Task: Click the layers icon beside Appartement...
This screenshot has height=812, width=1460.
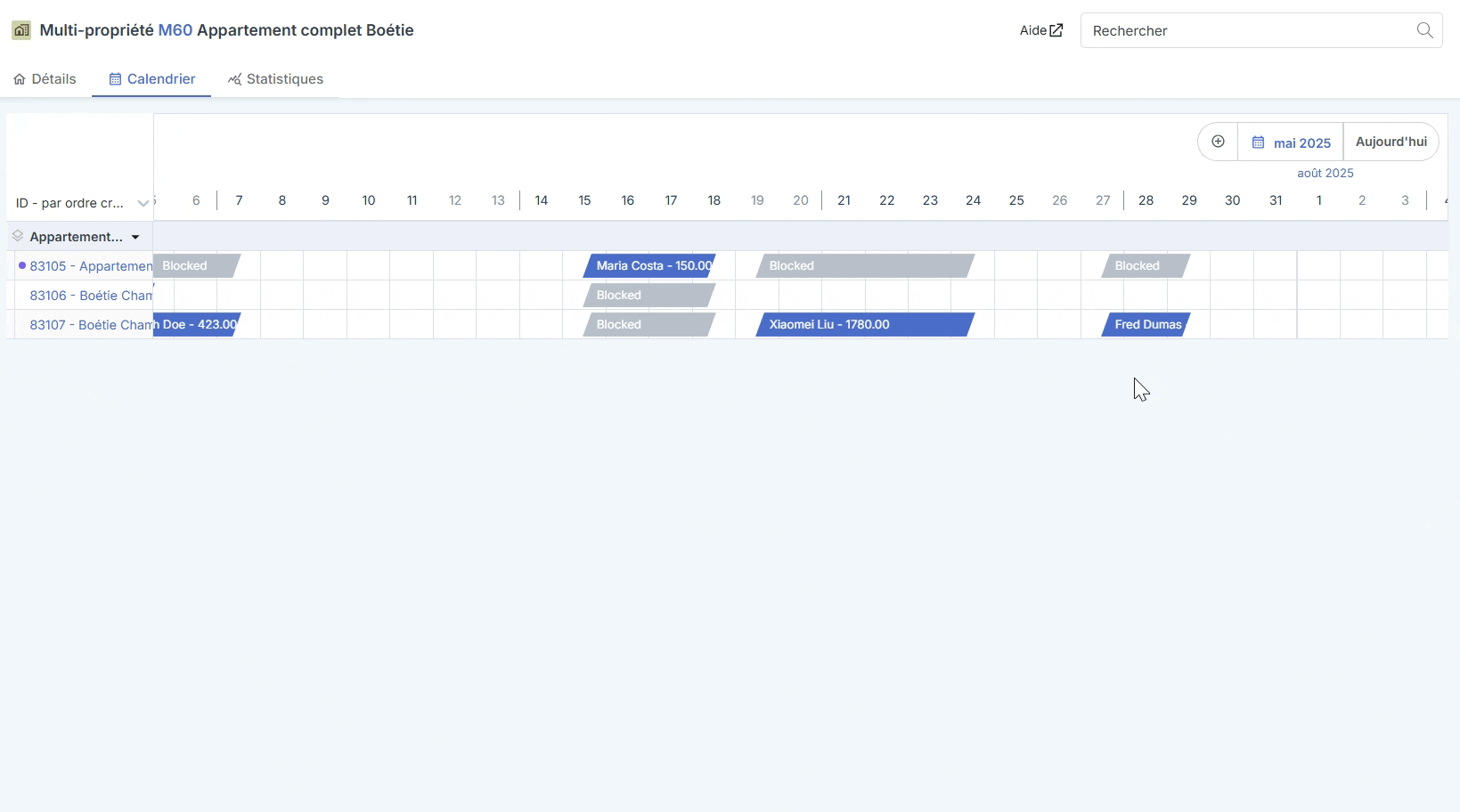Action: [x=17, y=236]
